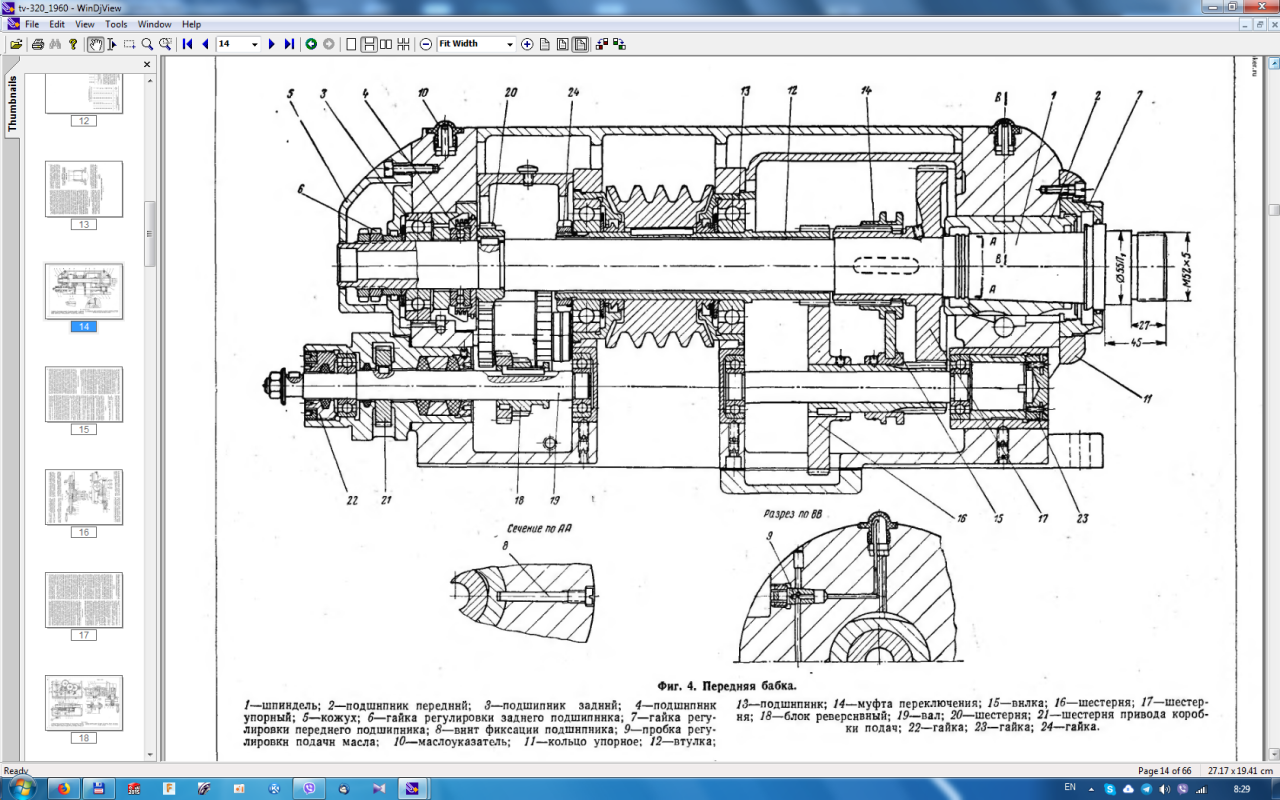Click scroll-up arrow of document scrollbar
Image resolution: width=1280 pixels, height=800 pixels.
(x=1274, y=62)
